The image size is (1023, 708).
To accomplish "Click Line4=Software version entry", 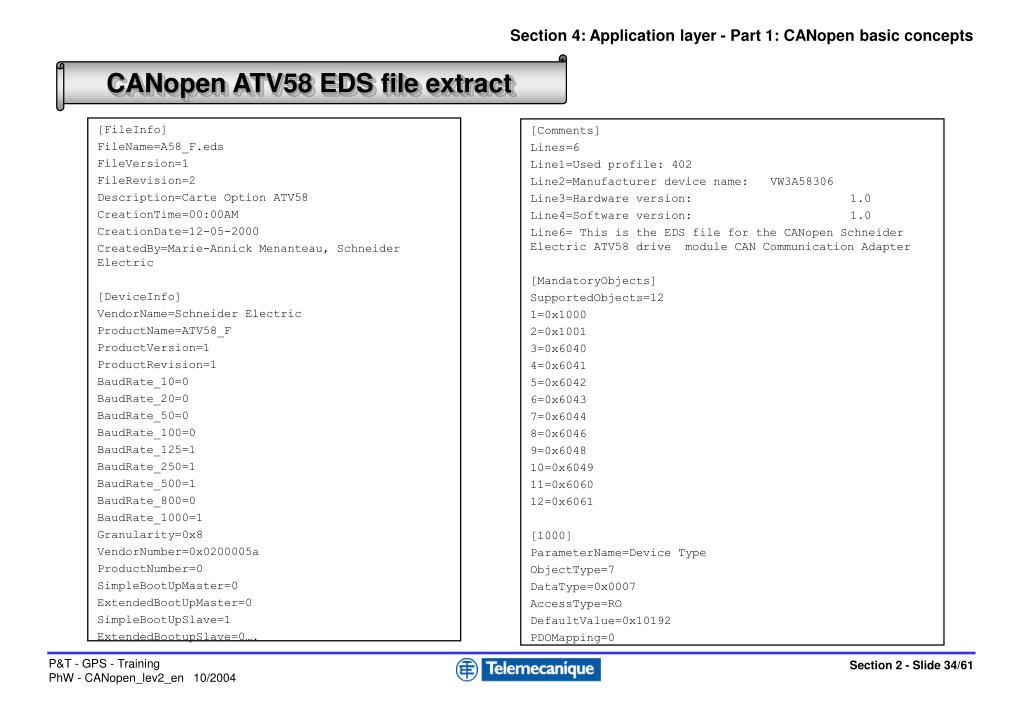I will point(701,215).
